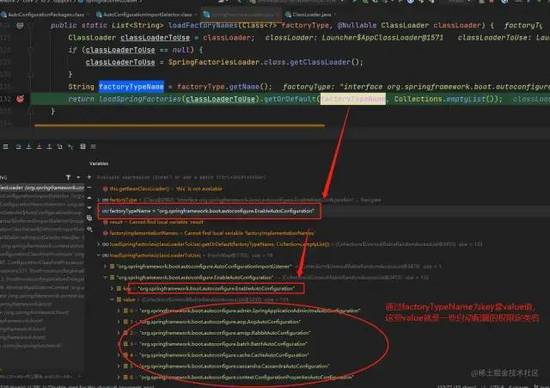Click the show watches glasses icon
Image resolution: width=550 pixels, height=388 pixels.
(x=89, y=229)
